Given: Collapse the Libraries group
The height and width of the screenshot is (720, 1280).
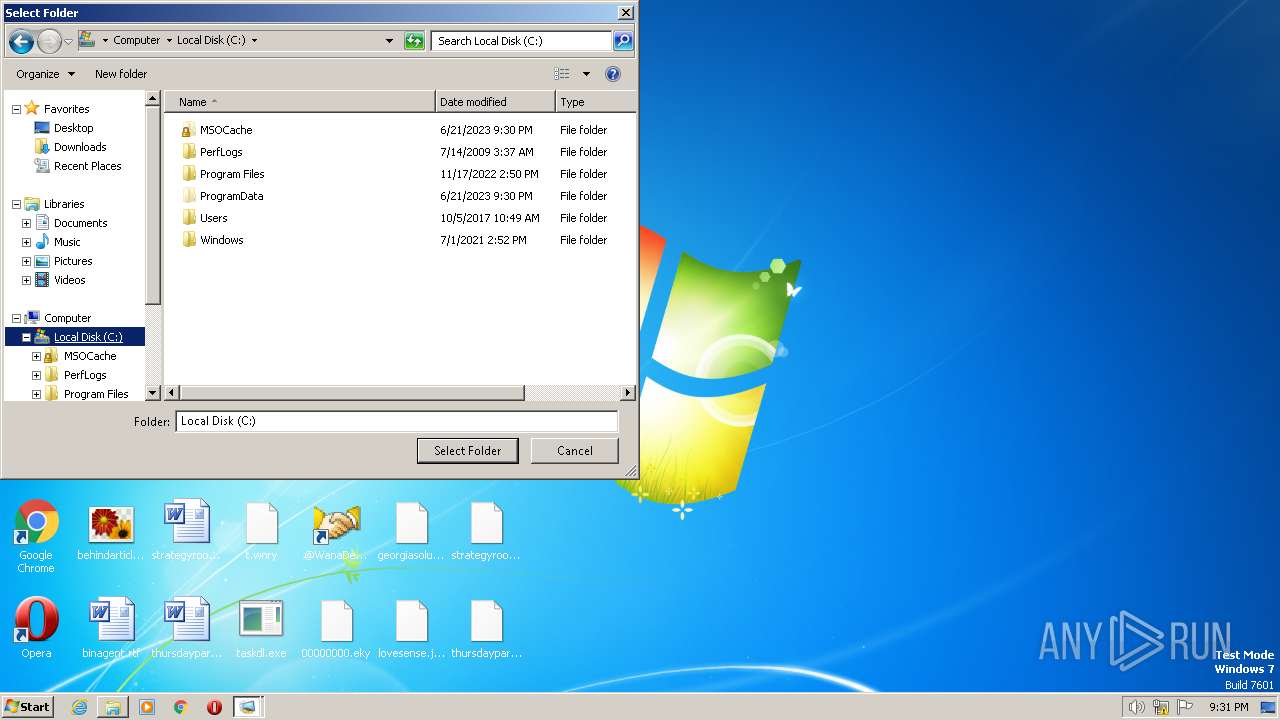Looking at the screenshot, I should 16,204.
